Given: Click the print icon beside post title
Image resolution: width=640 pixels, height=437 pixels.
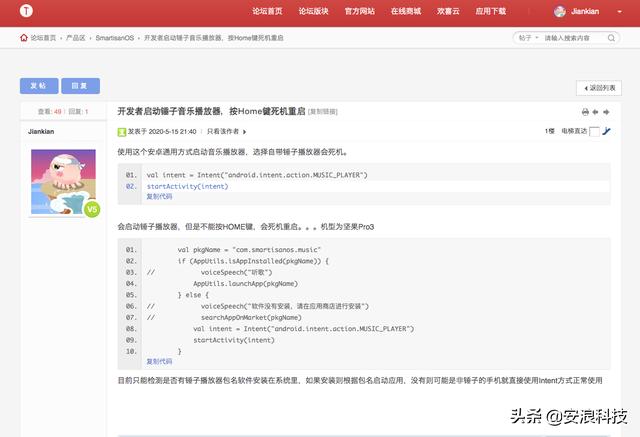Looking at the screenshot, I should [585, 112].
